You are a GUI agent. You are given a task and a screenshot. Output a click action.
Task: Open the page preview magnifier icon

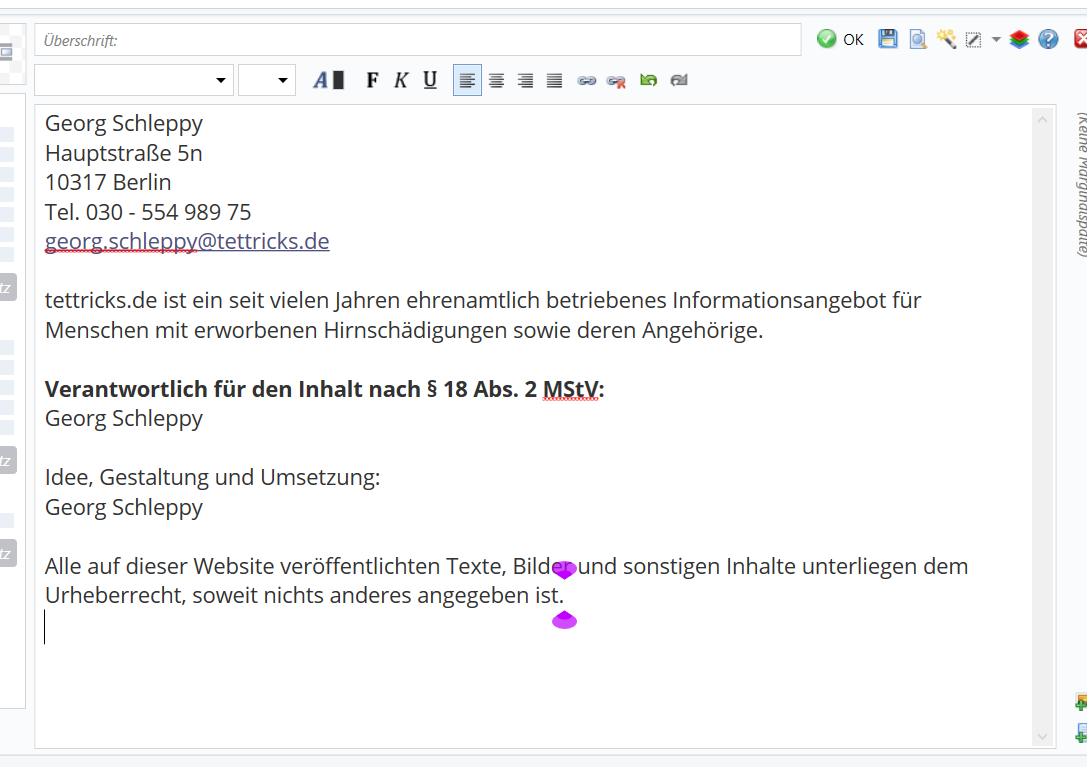pos(917,40)
